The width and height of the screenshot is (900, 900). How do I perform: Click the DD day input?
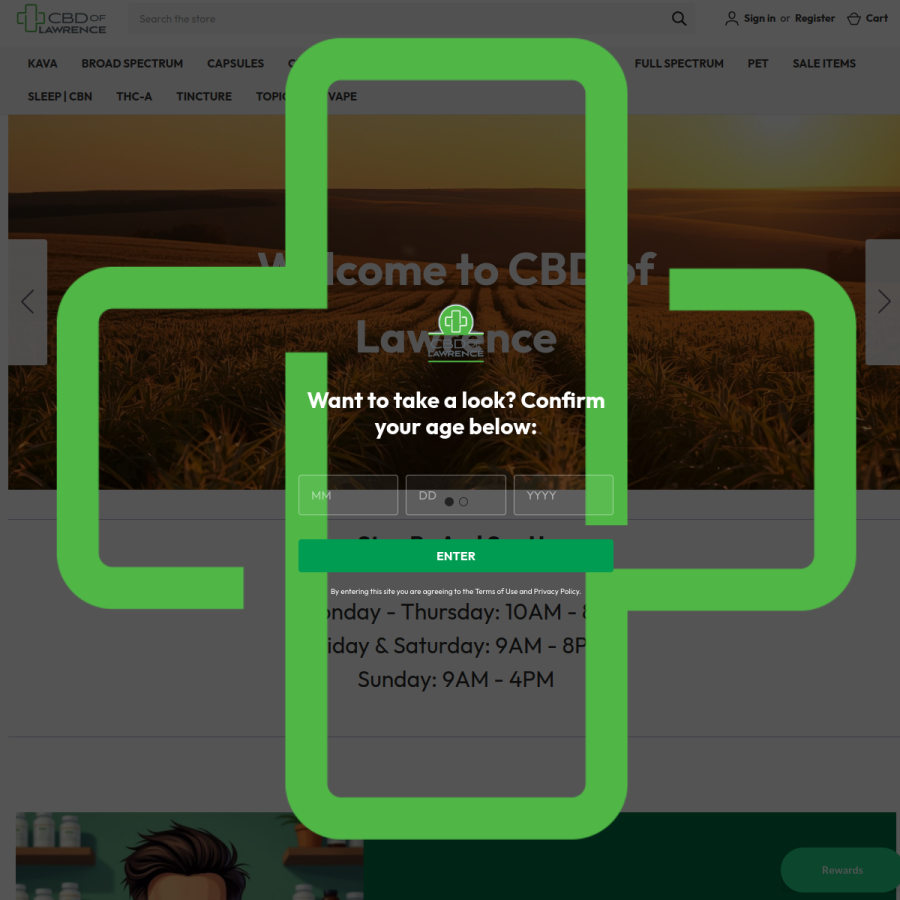coord(456,495)
